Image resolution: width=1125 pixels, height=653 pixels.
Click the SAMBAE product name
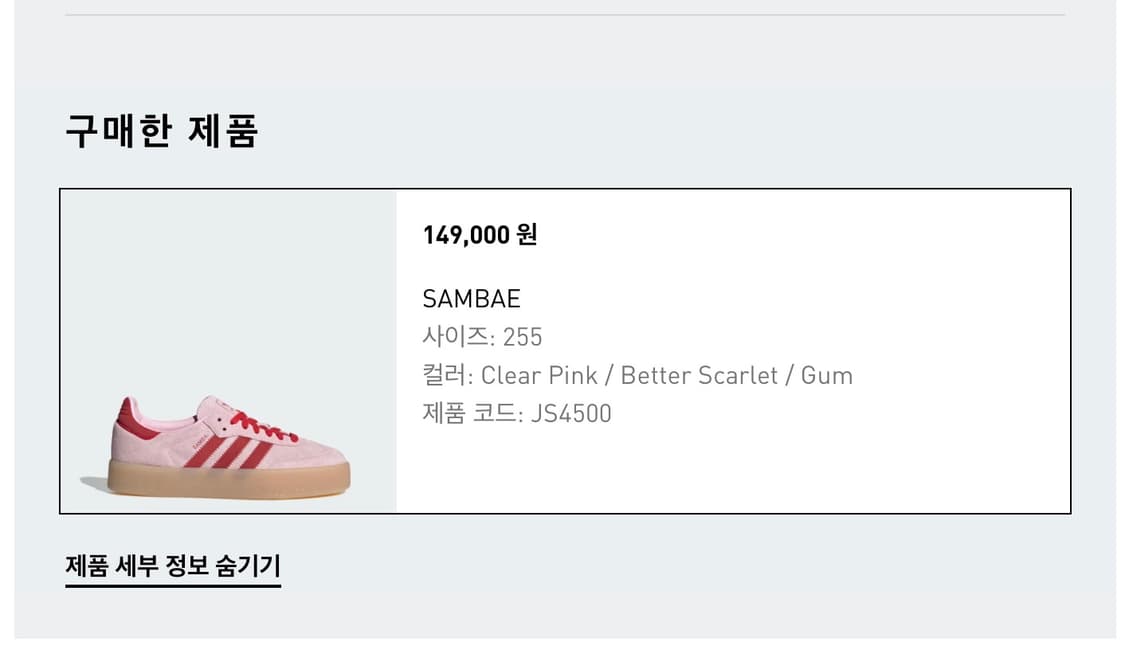470,297
